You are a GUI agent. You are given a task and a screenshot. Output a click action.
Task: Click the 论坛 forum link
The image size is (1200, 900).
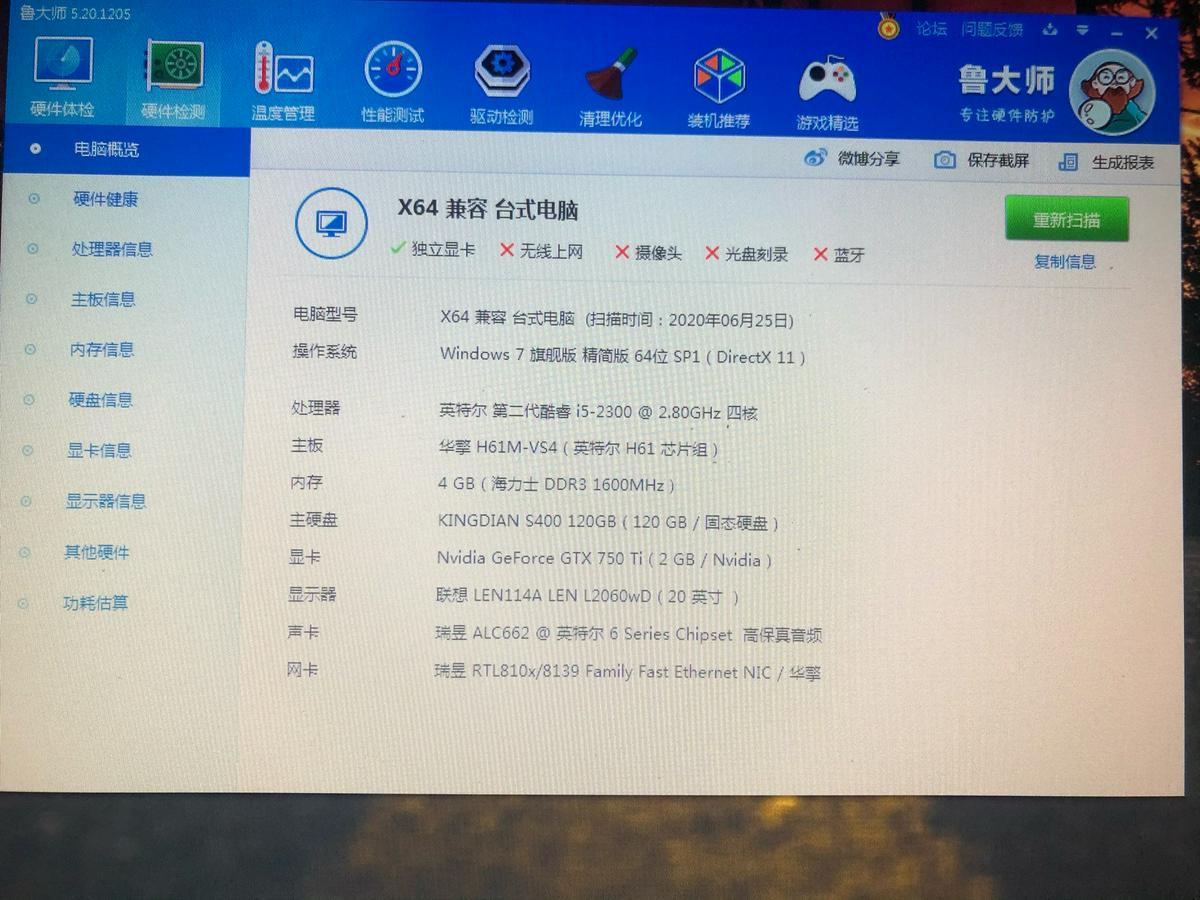[931, 28]
